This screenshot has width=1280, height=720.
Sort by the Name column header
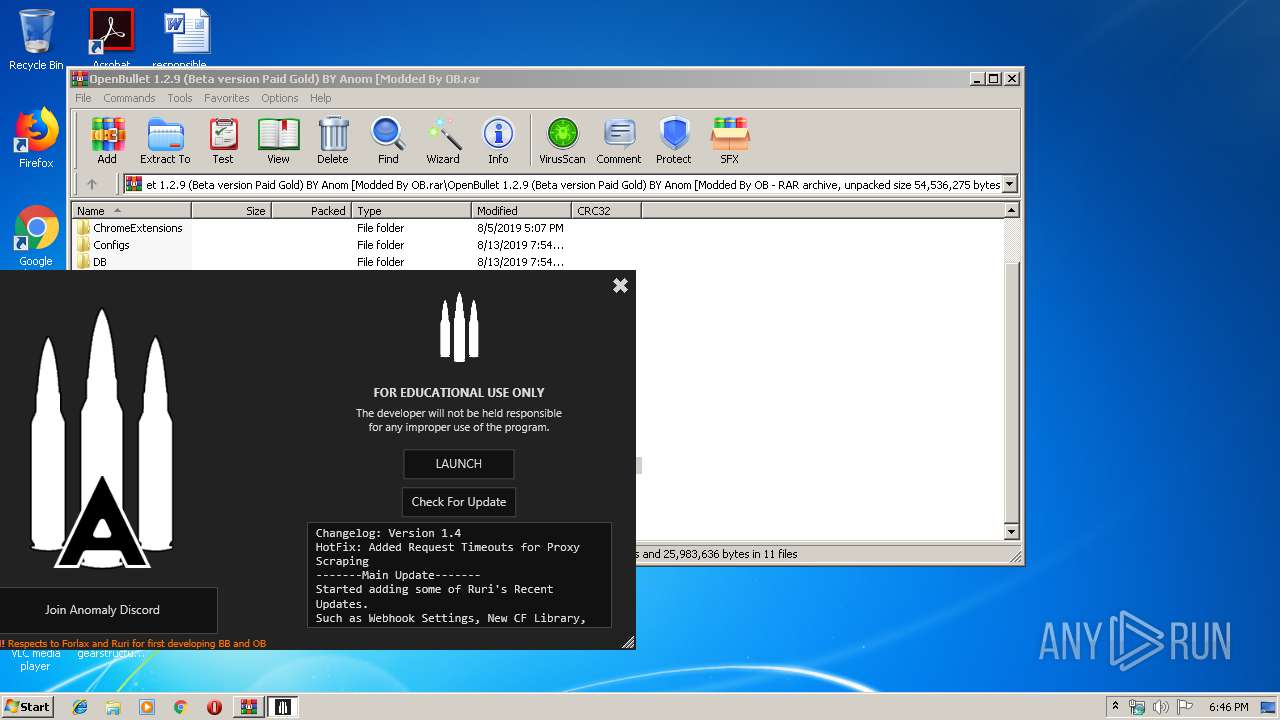tap(131, 210)
